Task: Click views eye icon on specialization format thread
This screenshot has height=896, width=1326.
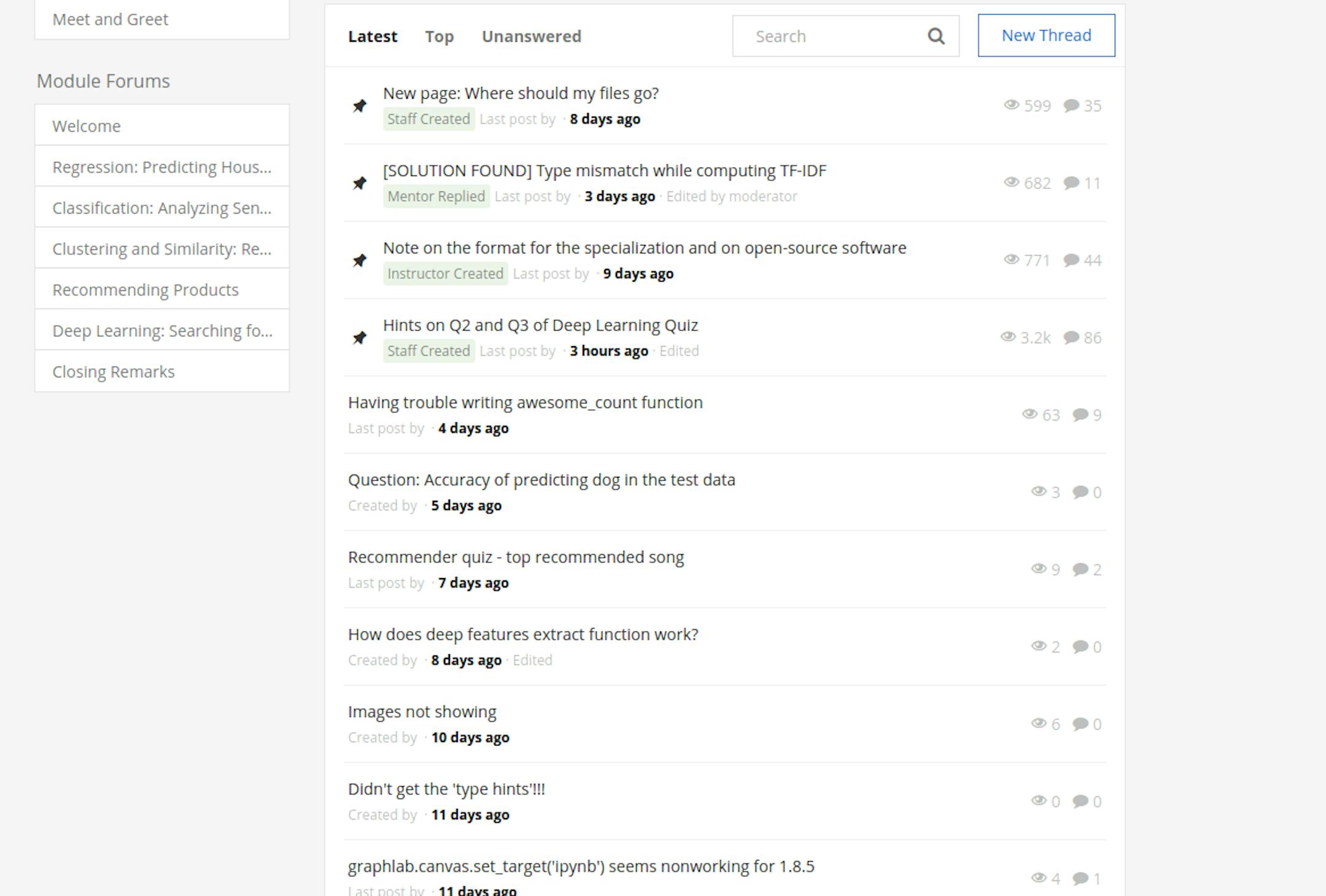Action: (1011, 260)
